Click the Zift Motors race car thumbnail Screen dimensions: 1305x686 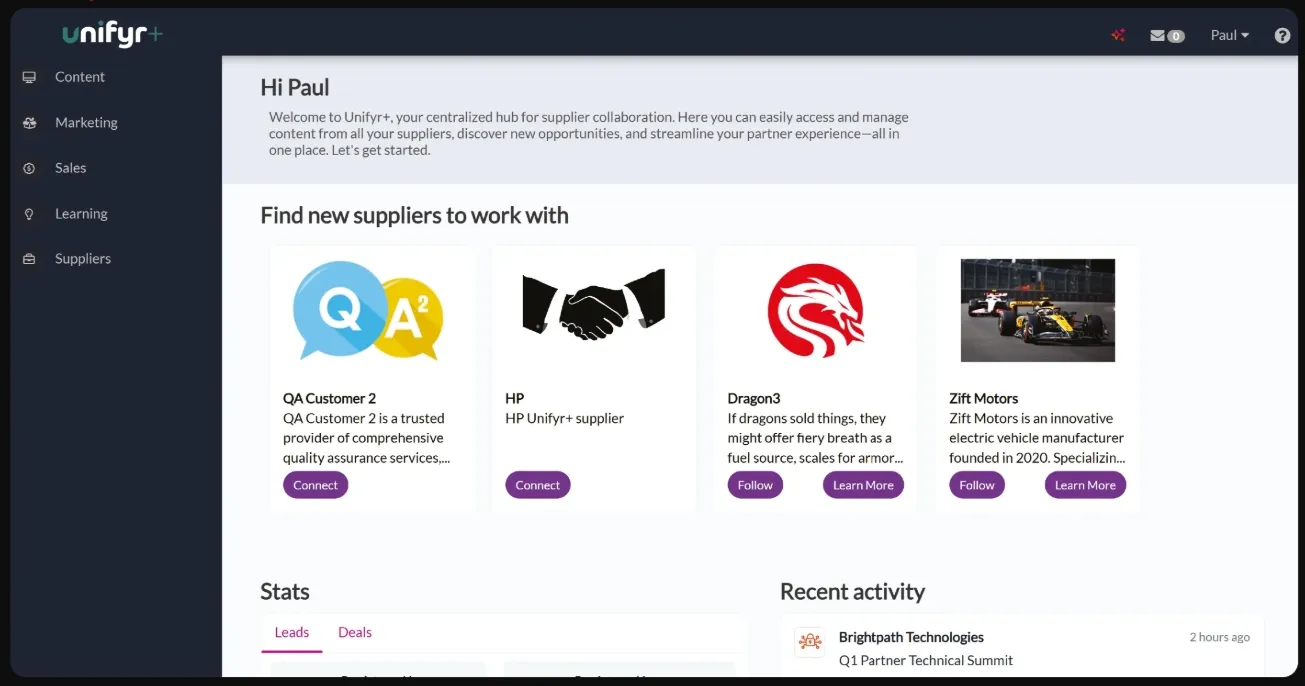(1038, 310)
